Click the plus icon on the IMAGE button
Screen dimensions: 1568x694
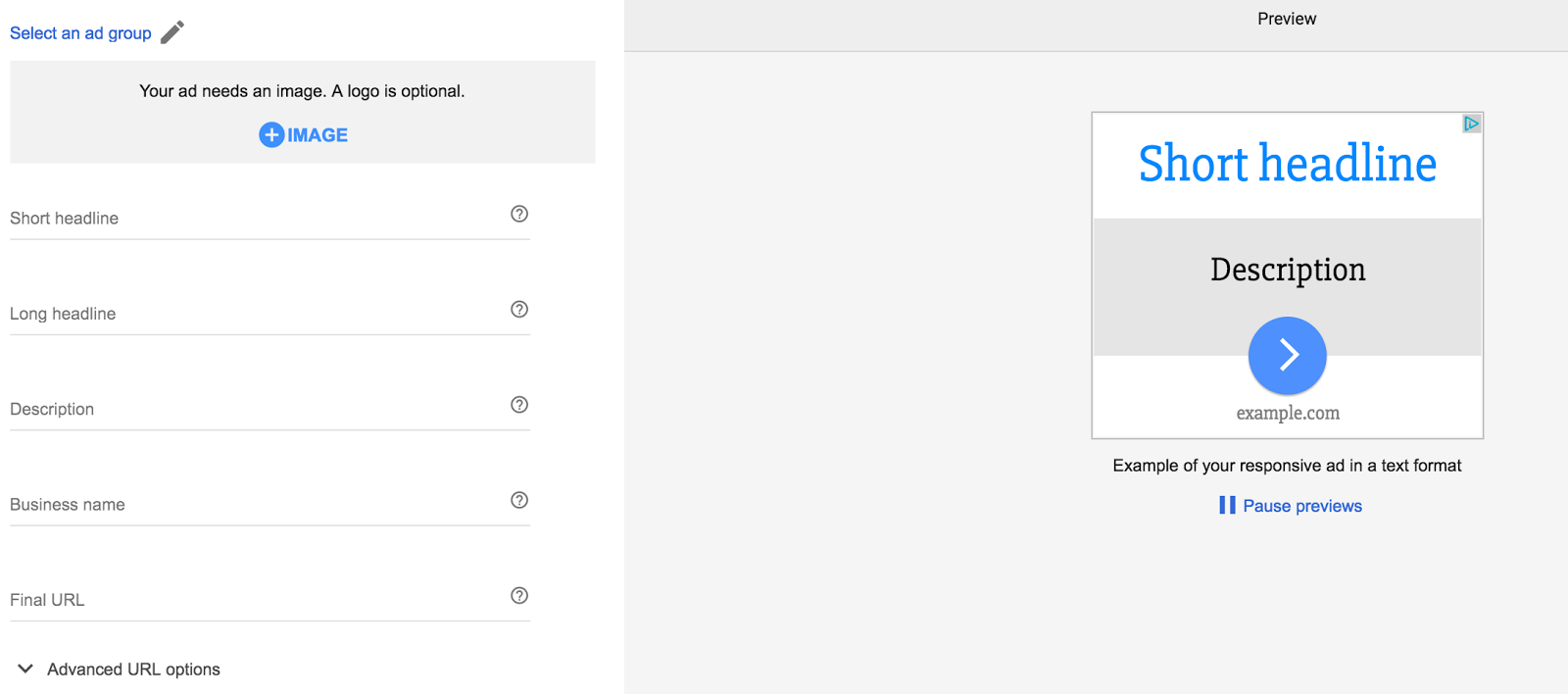[x=270, y=134]
